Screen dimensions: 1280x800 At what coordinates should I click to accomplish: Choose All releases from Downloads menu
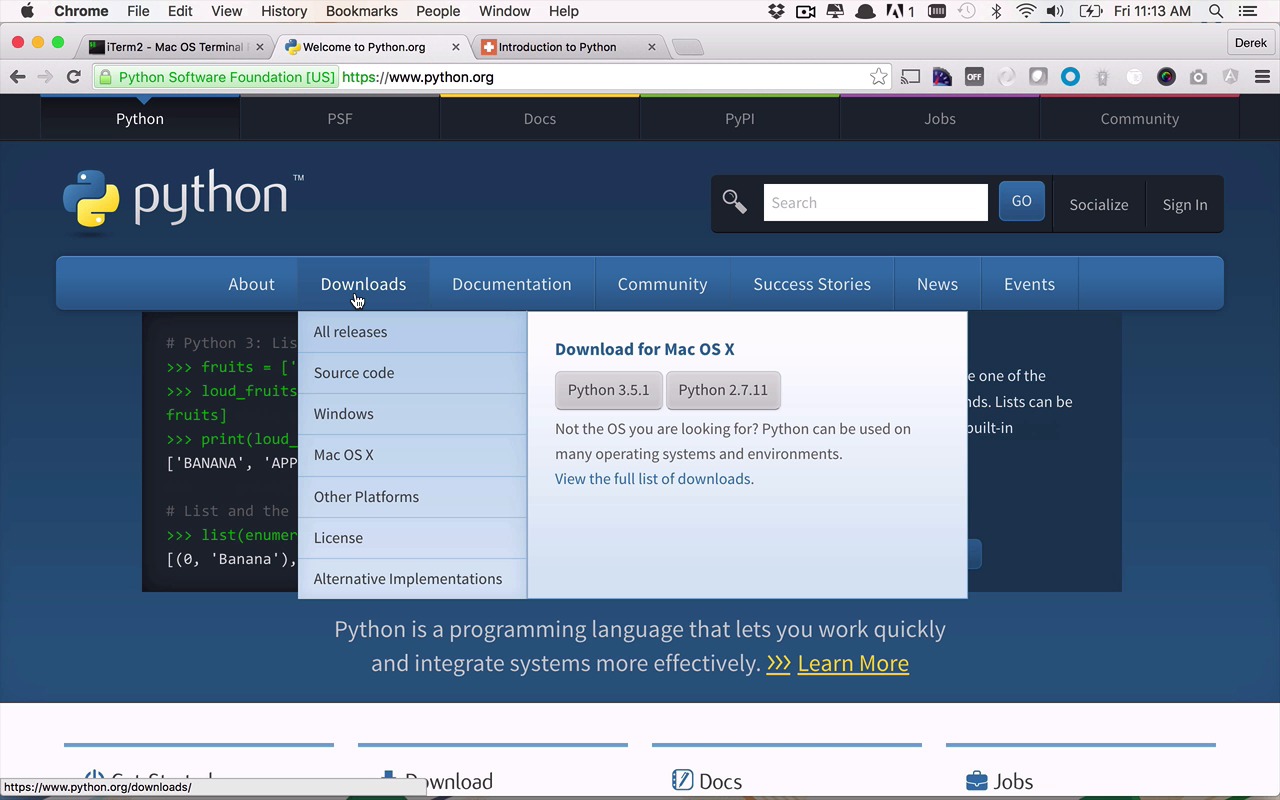[412, 332]
